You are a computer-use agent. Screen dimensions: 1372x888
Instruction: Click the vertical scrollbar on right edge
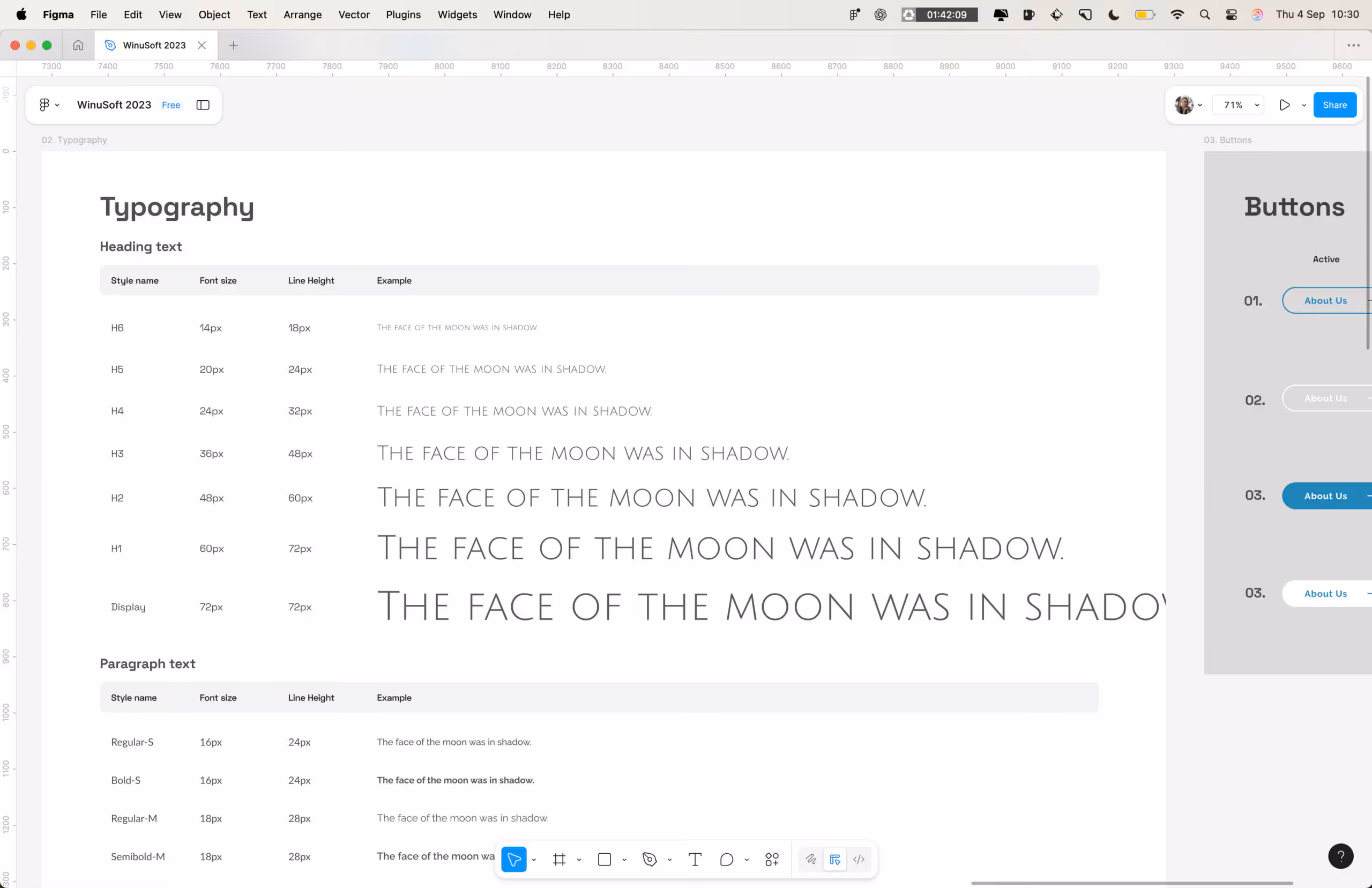pos(1368,213)
